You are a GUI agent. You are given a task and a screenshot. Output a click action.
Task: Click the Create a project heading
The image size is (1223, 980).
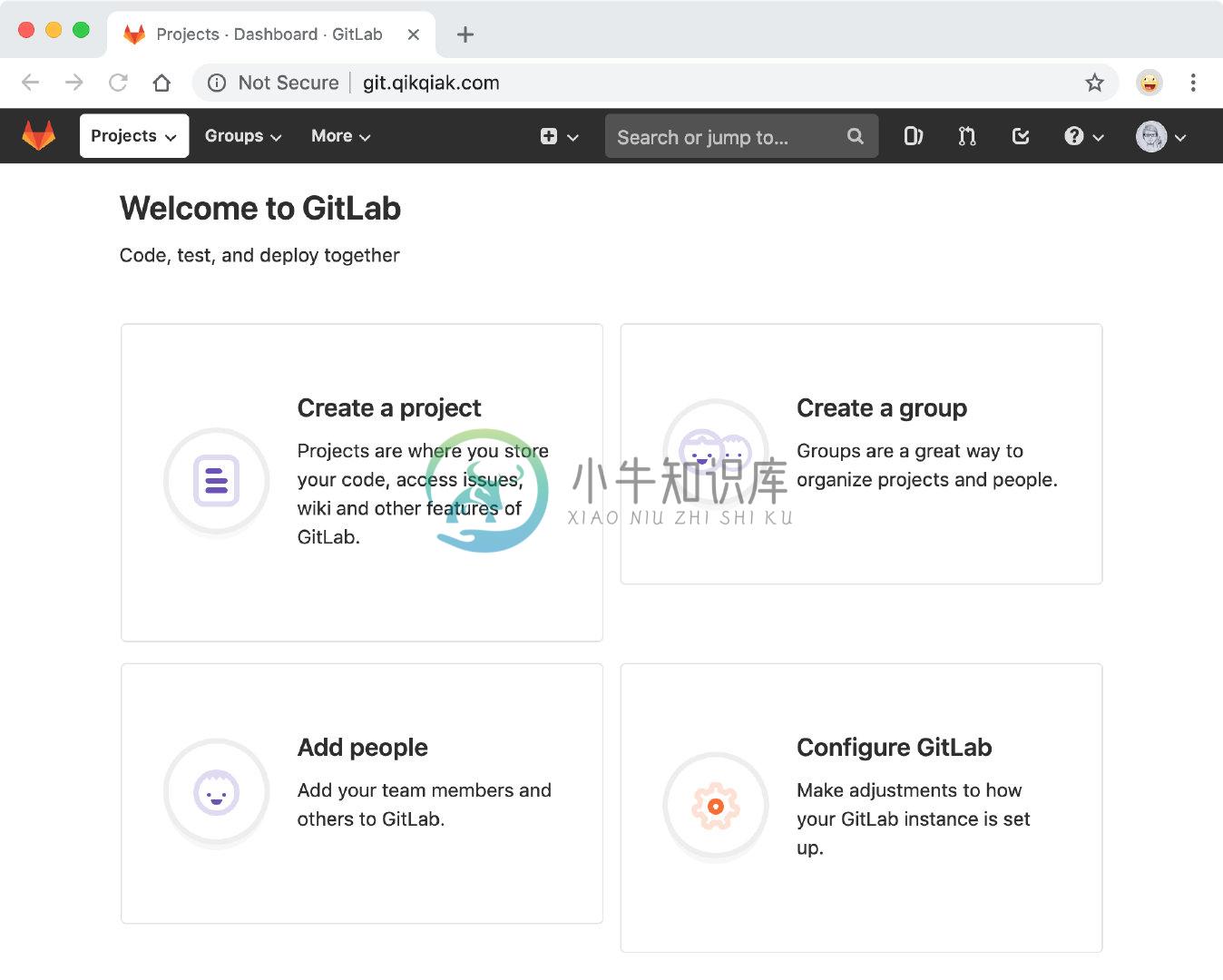coord(389,408)
